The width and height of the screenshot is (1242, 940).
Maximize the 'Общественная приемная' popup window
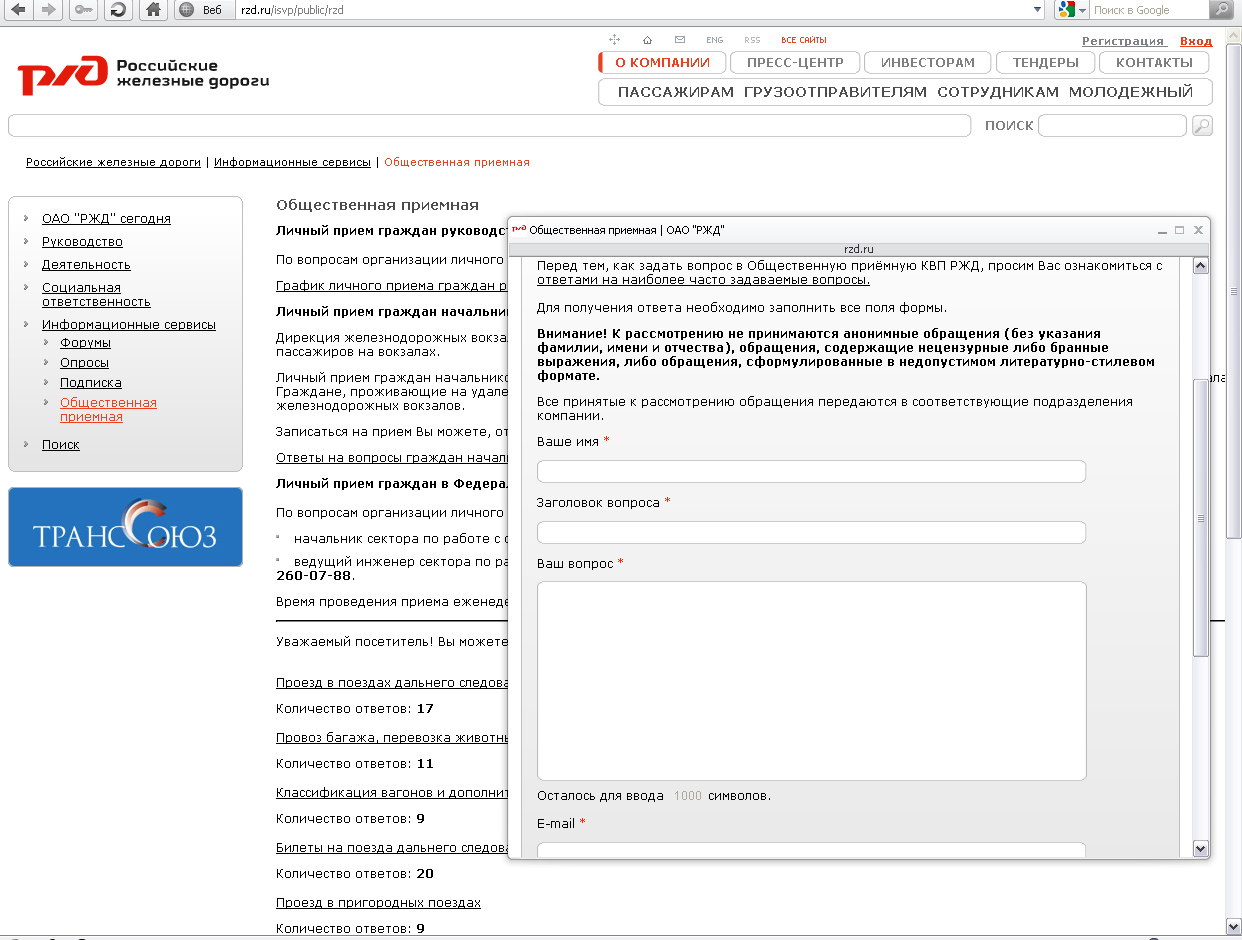click(1180, 230)
